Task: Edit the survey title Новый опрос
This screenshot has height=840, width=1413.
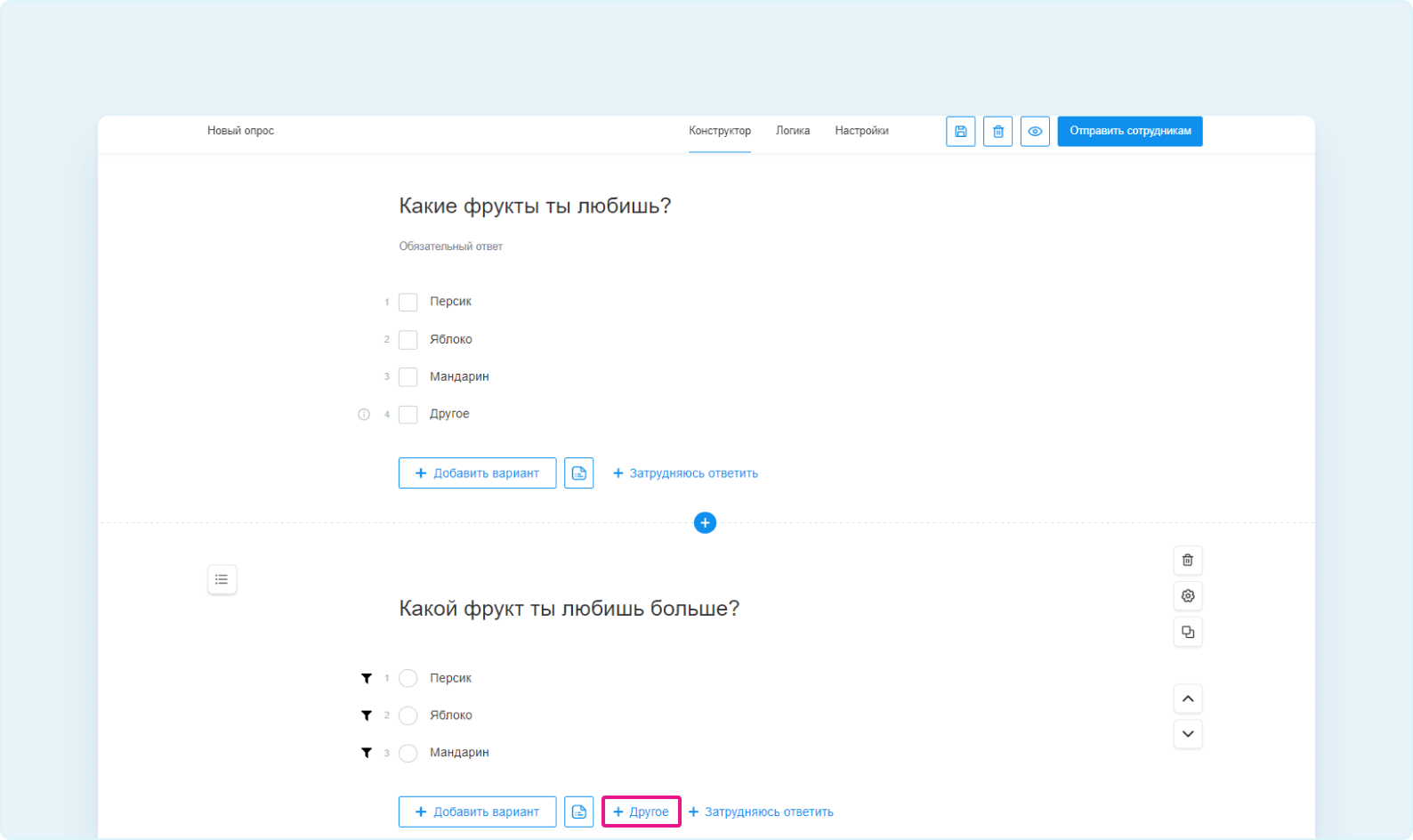Action: [x=240, y=131]
